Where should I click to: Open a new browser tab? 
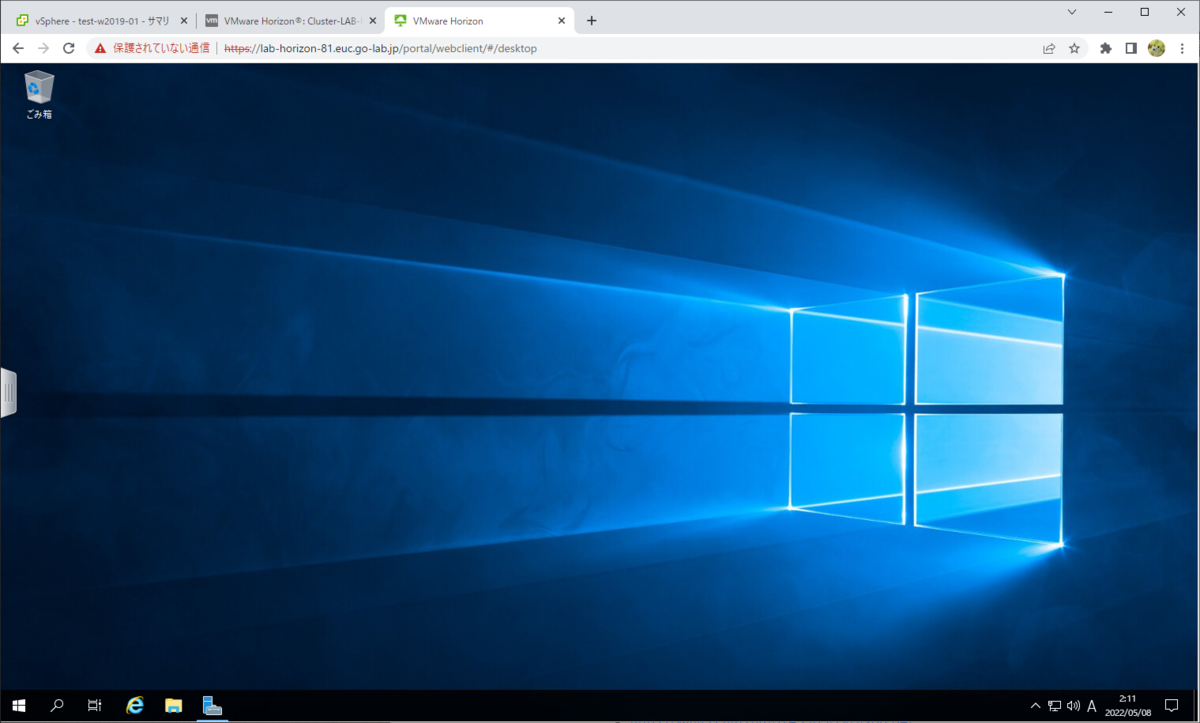[x=591, y=20]
